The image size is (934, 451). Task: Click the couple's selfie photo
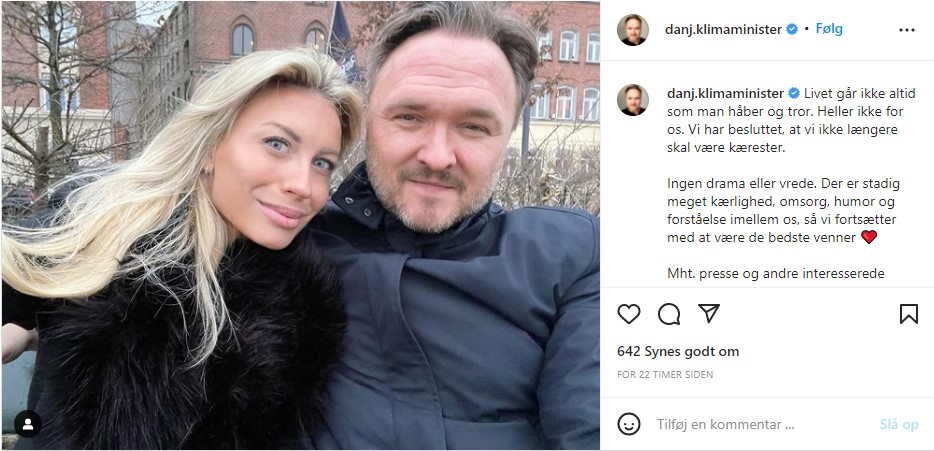coord(300,225)
